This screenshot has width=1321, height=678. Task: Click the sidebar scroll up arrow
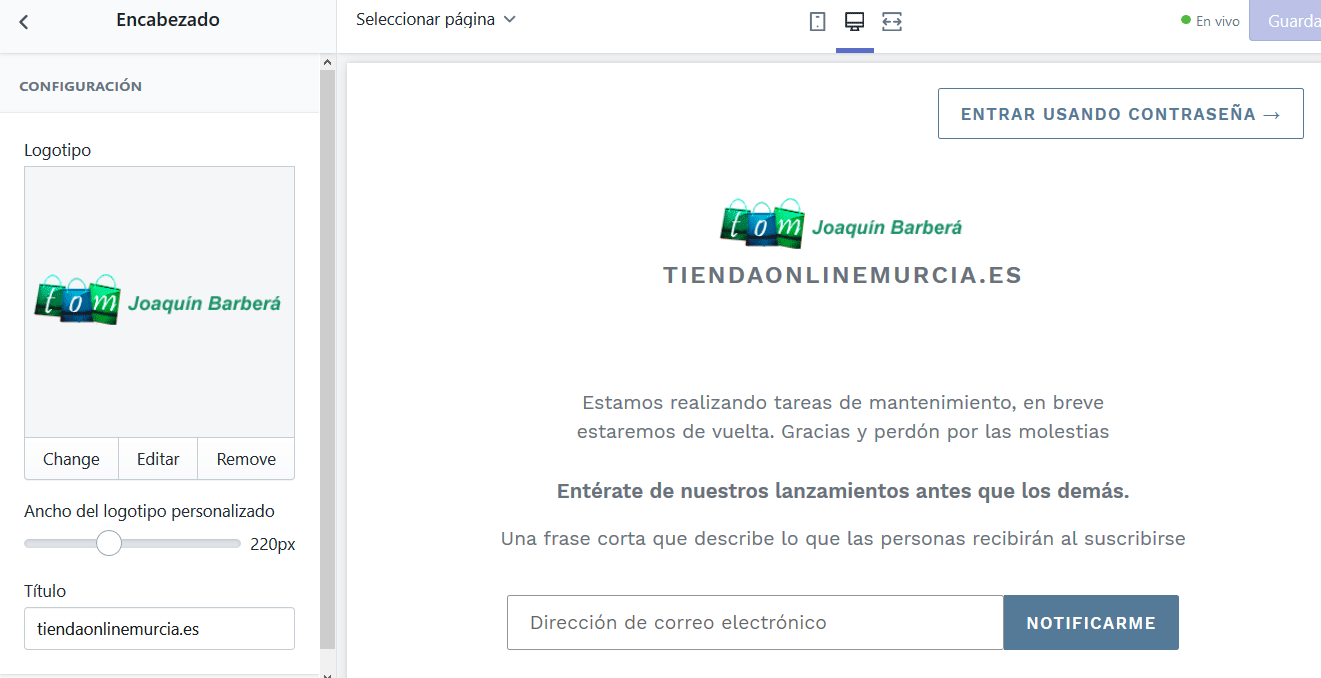(327, 62)
